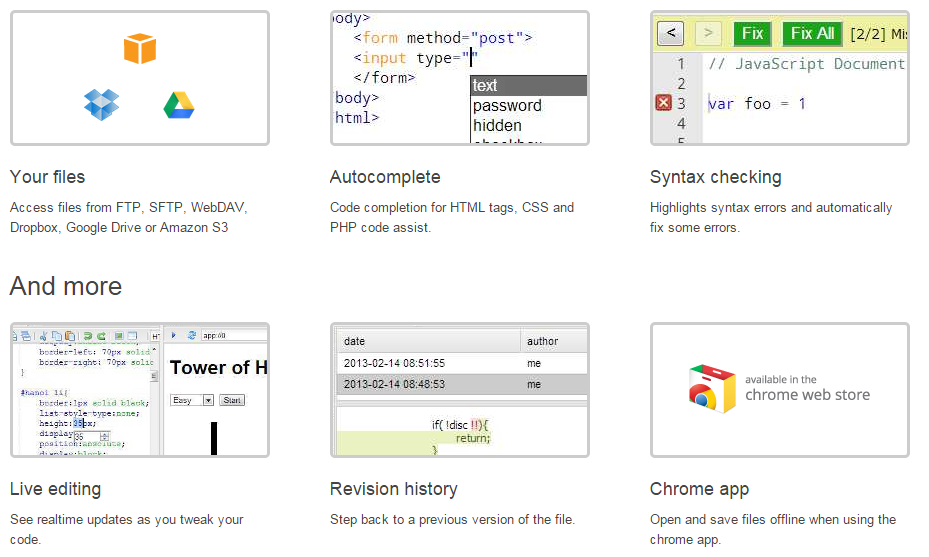Click the green redo arrow icon
Viewport: 929px width, 557px height.
point(101,336)
